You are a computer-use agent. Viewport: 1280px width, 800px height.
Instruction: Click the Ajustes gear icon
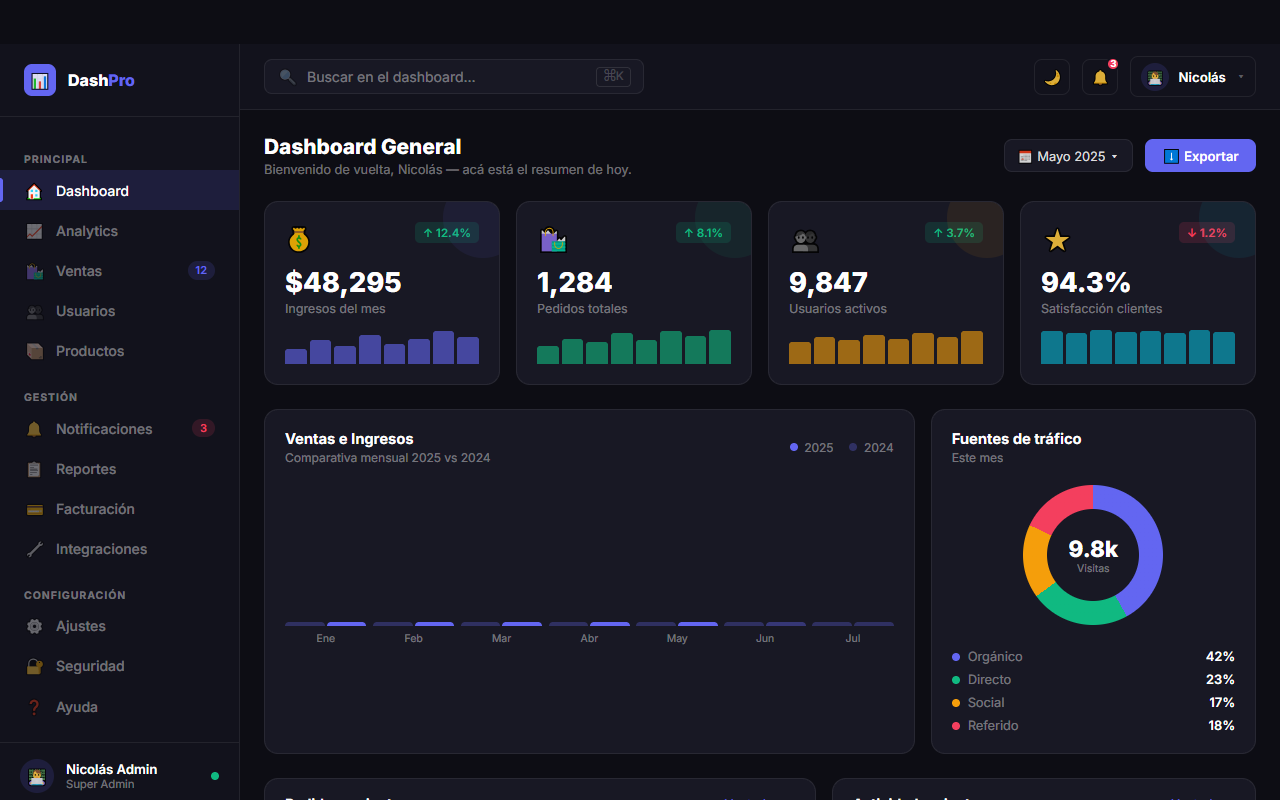[34, 626]
